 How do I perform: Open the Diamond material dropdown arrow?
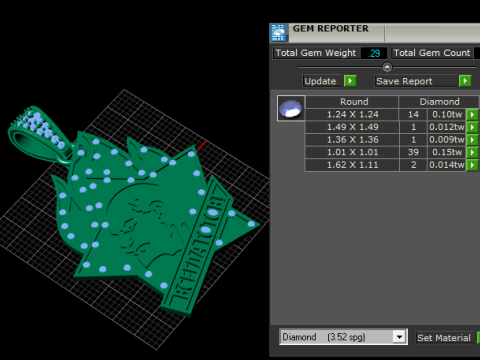(399, 337)
